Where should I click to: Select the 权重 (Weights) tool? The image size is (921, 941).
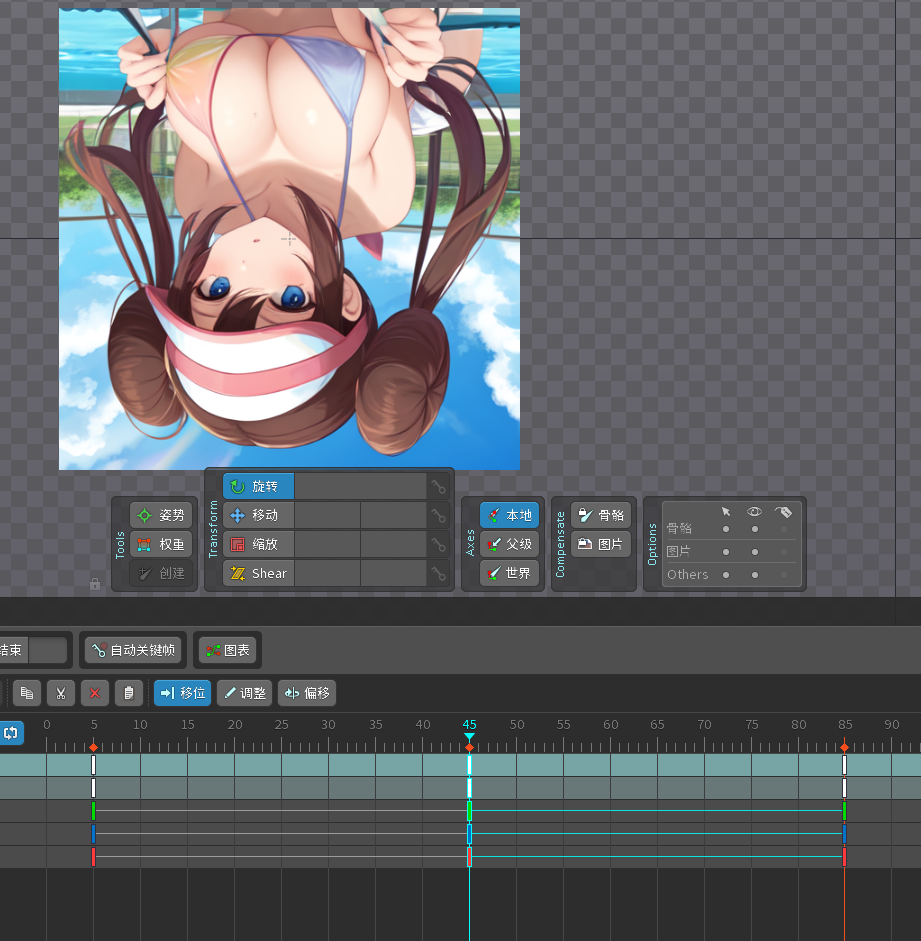coord(161,544)
